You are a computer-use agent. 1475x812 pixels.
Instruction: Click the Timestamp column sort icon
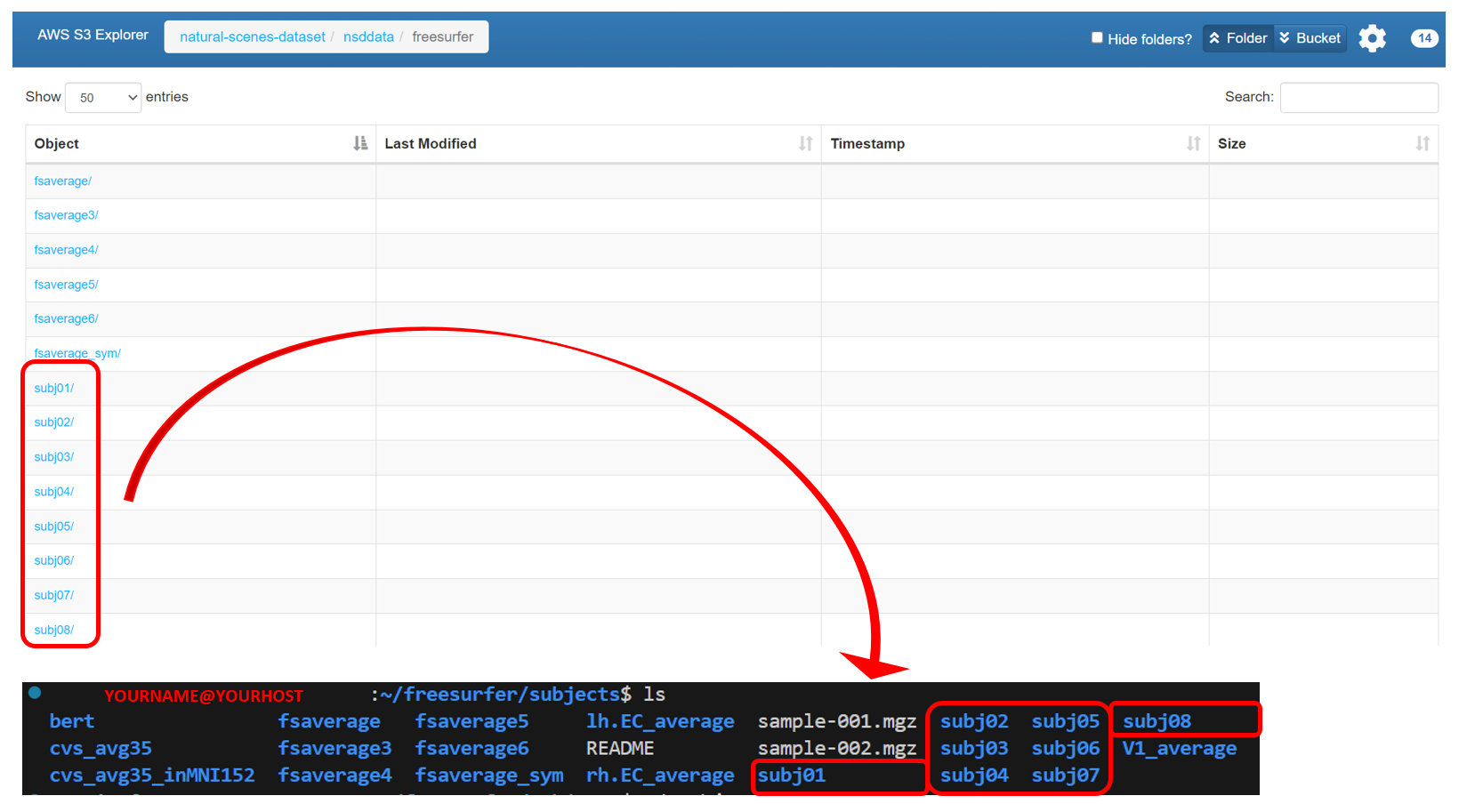coord(1193,143)
